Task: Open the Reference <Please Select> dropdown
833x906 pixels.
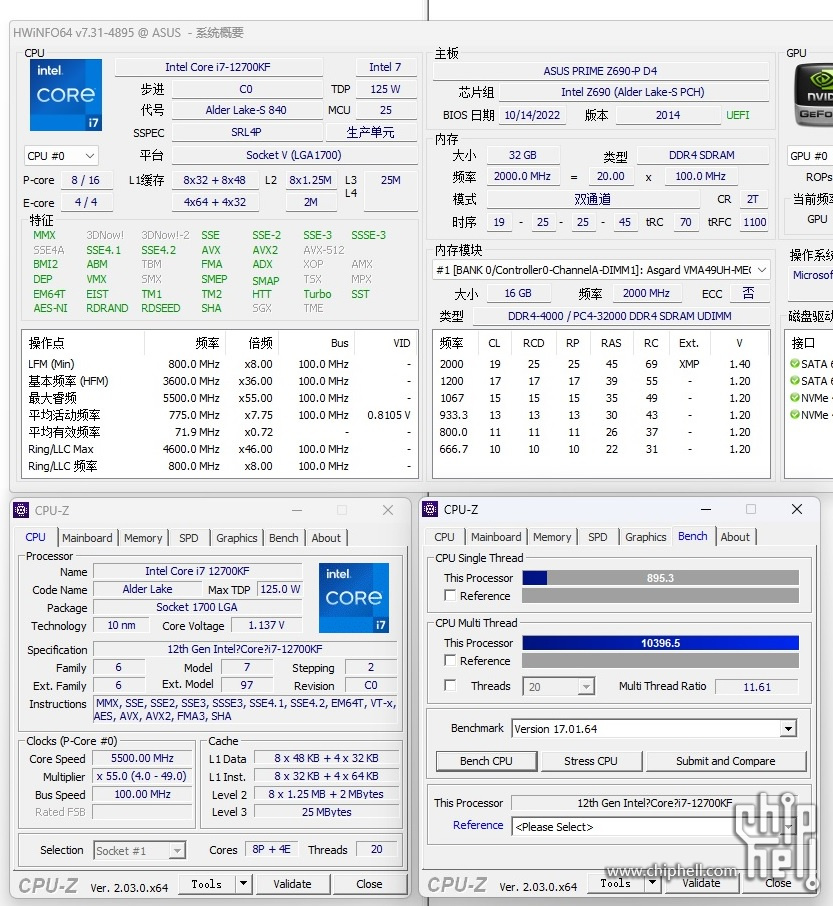Action: [x=654, y=826]
